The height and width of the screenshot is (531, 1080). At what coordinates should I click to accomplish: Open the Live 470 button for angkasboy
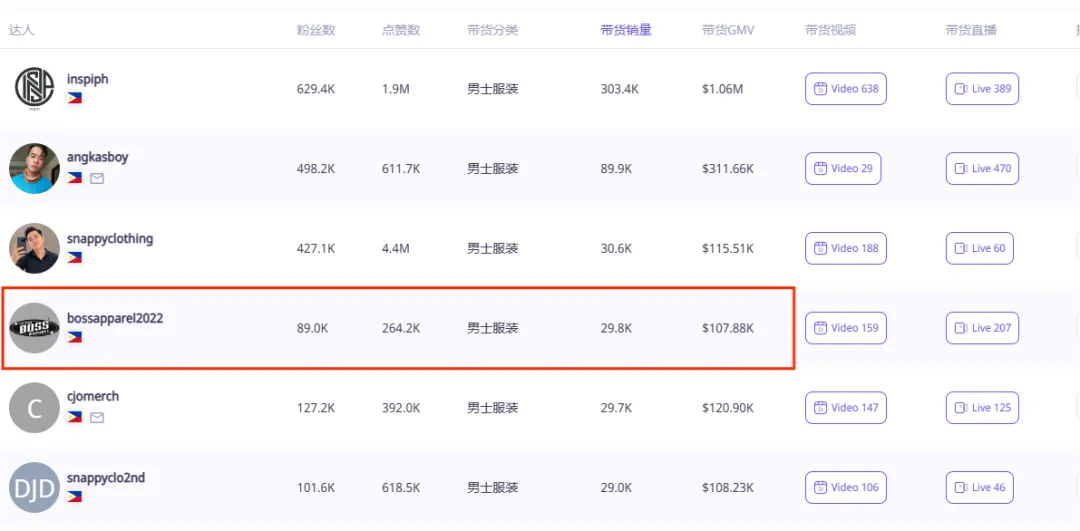982,169
